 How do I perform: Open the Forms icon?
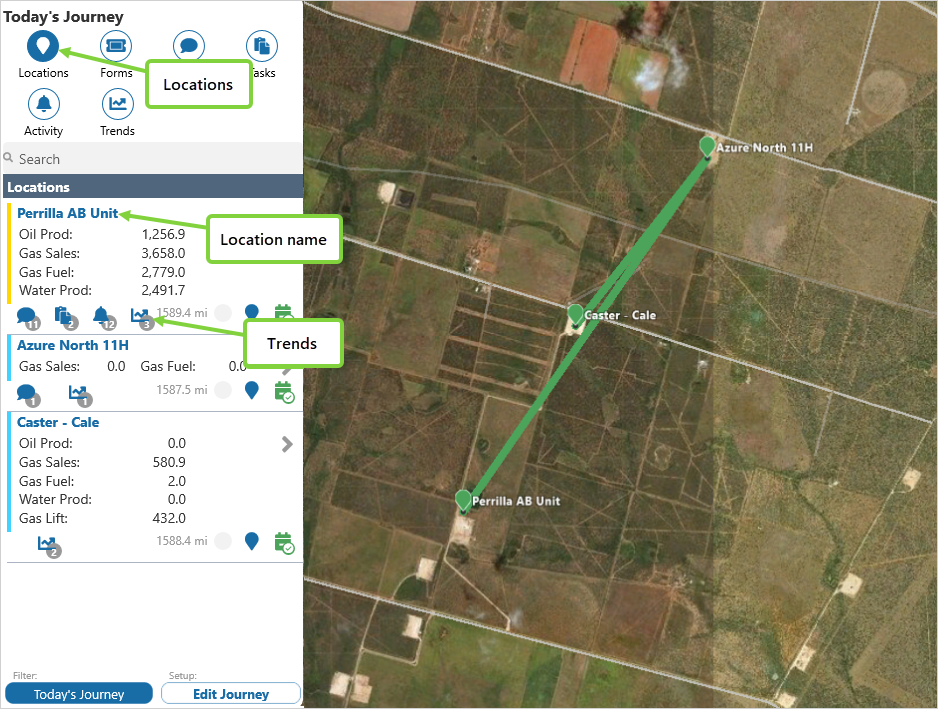coord(115,46)
